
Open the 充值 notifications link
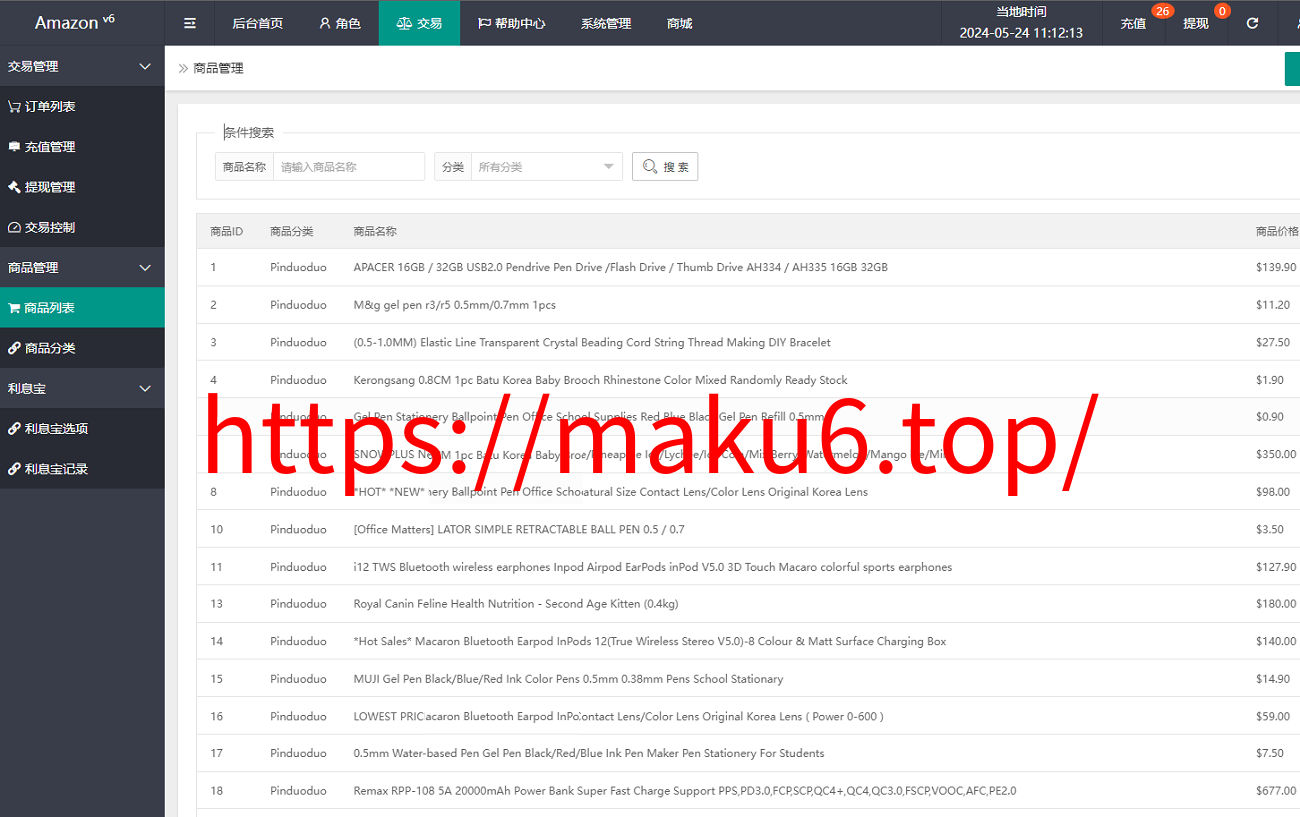(x=1134, y=23)
